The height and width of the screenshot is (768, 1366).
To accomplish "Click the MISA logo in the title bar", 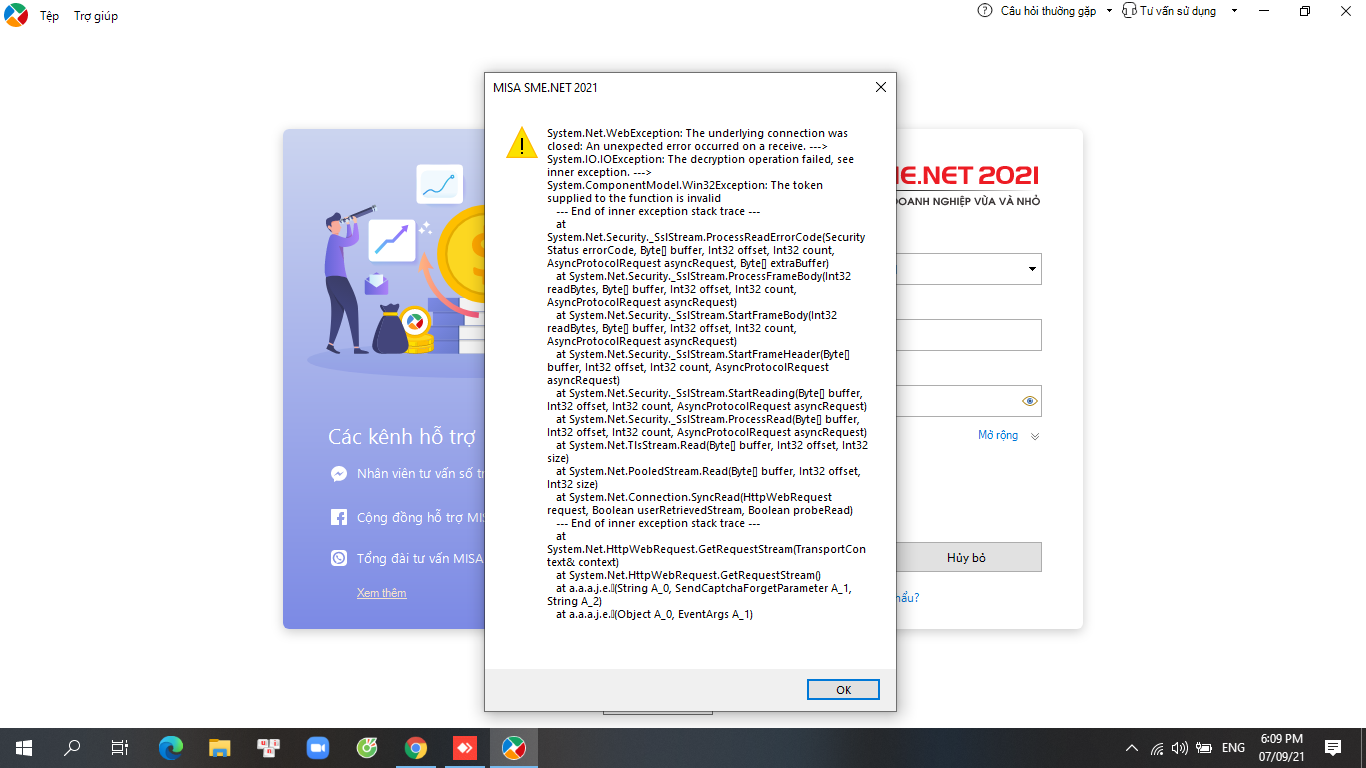I will pos(16,15).
